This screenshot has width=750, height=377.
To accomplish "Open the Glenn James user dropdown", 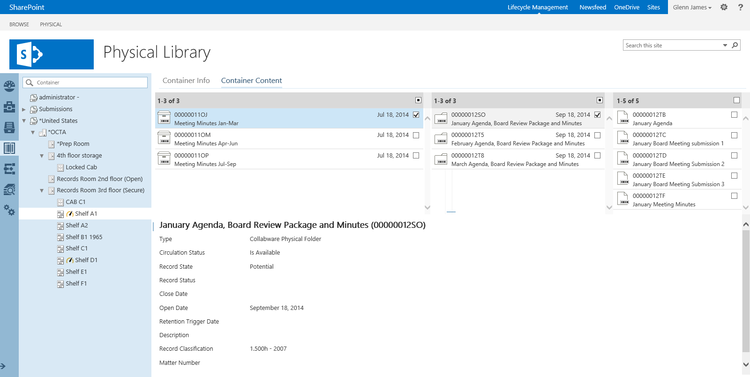I will tap(692, 7).
